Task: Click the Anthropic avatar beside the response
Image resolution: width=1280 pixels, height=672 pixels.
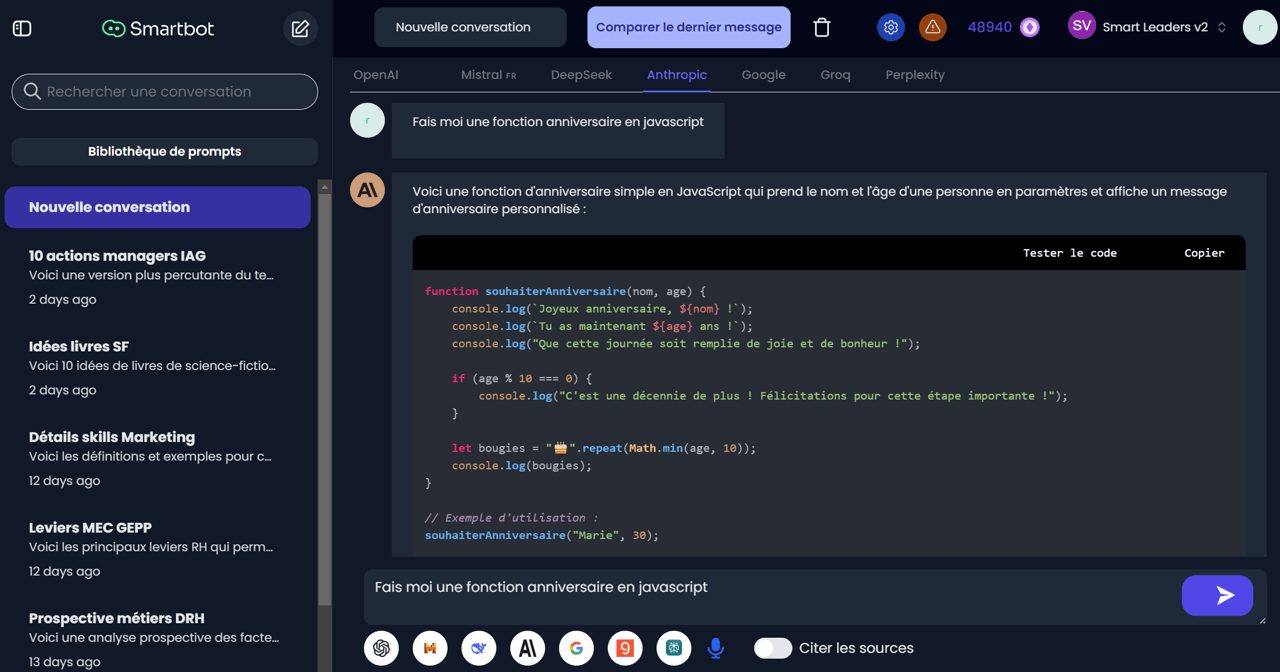Action: 367,190
